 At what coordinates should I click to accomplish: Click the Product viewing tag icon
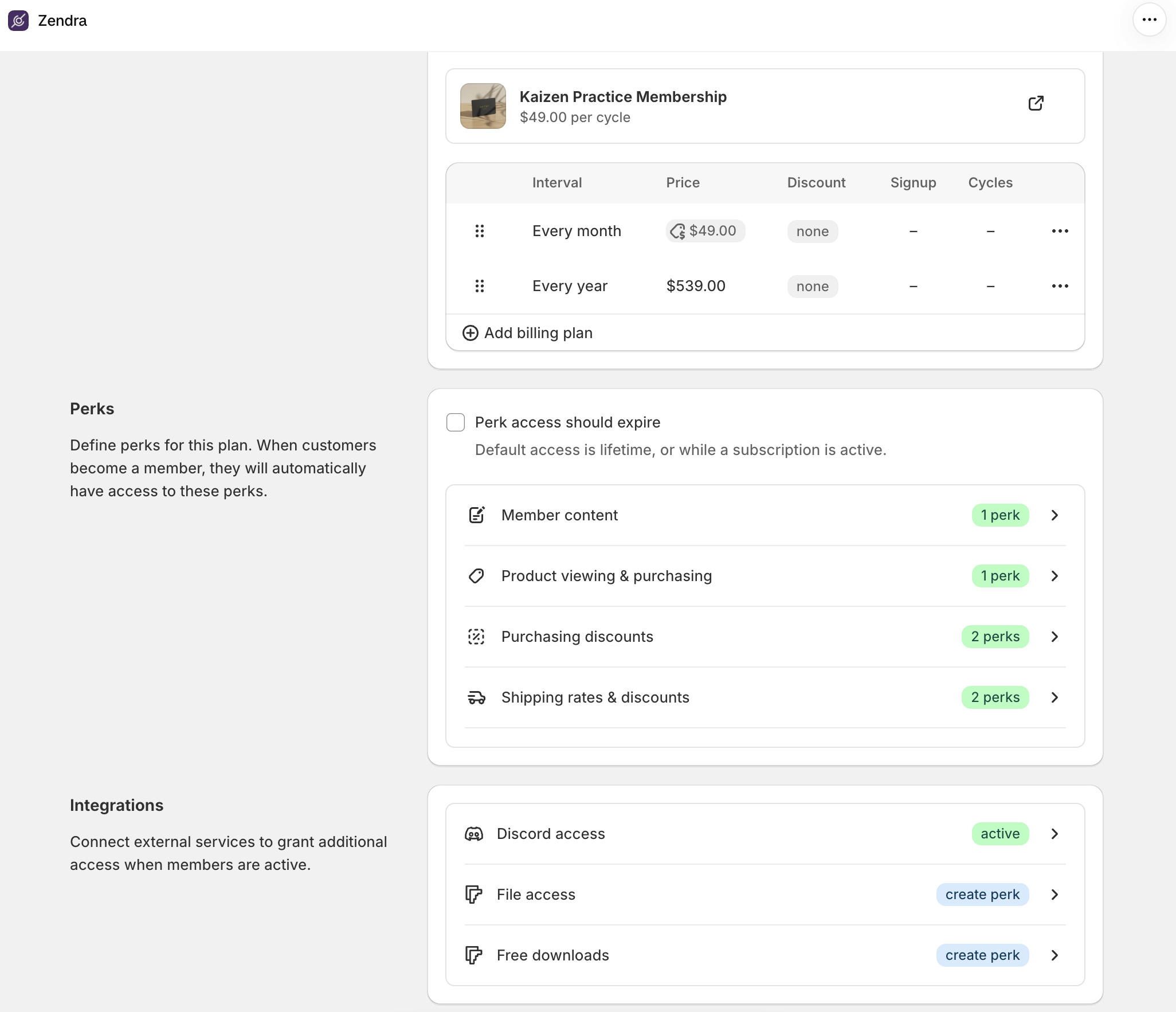pyautogui.click(x=477, y=576)
